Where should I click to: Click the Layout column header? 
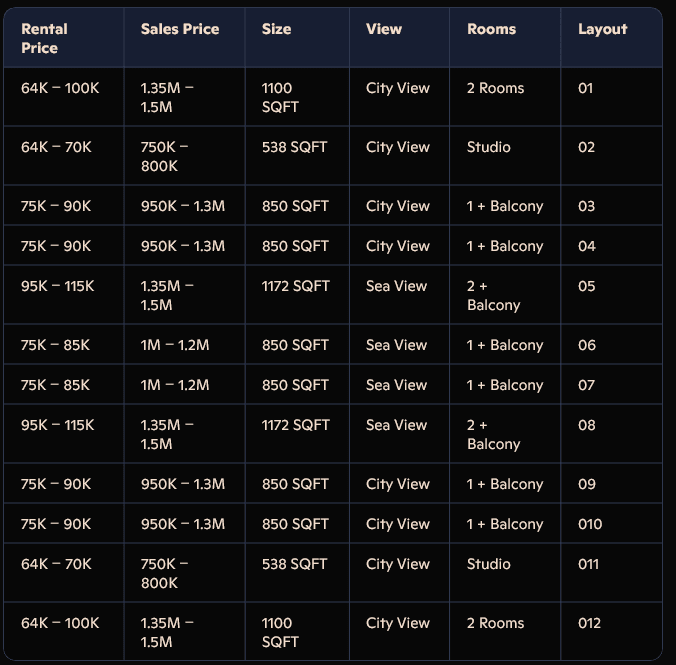pos(602,29)
